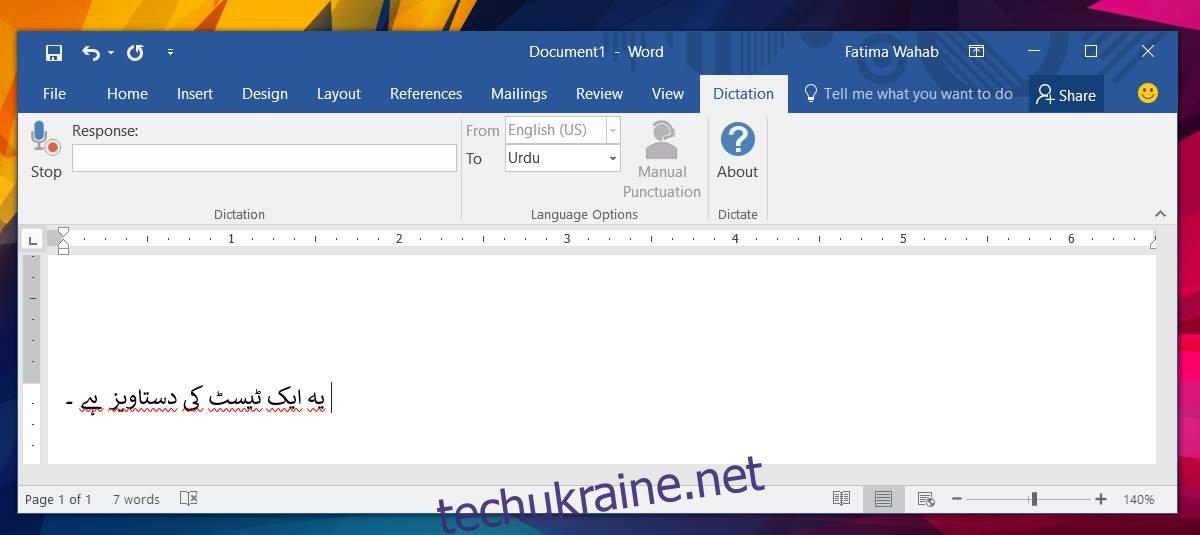Select the Dictation tab
The image size is (1200, 535).
(x=743, y=94)
